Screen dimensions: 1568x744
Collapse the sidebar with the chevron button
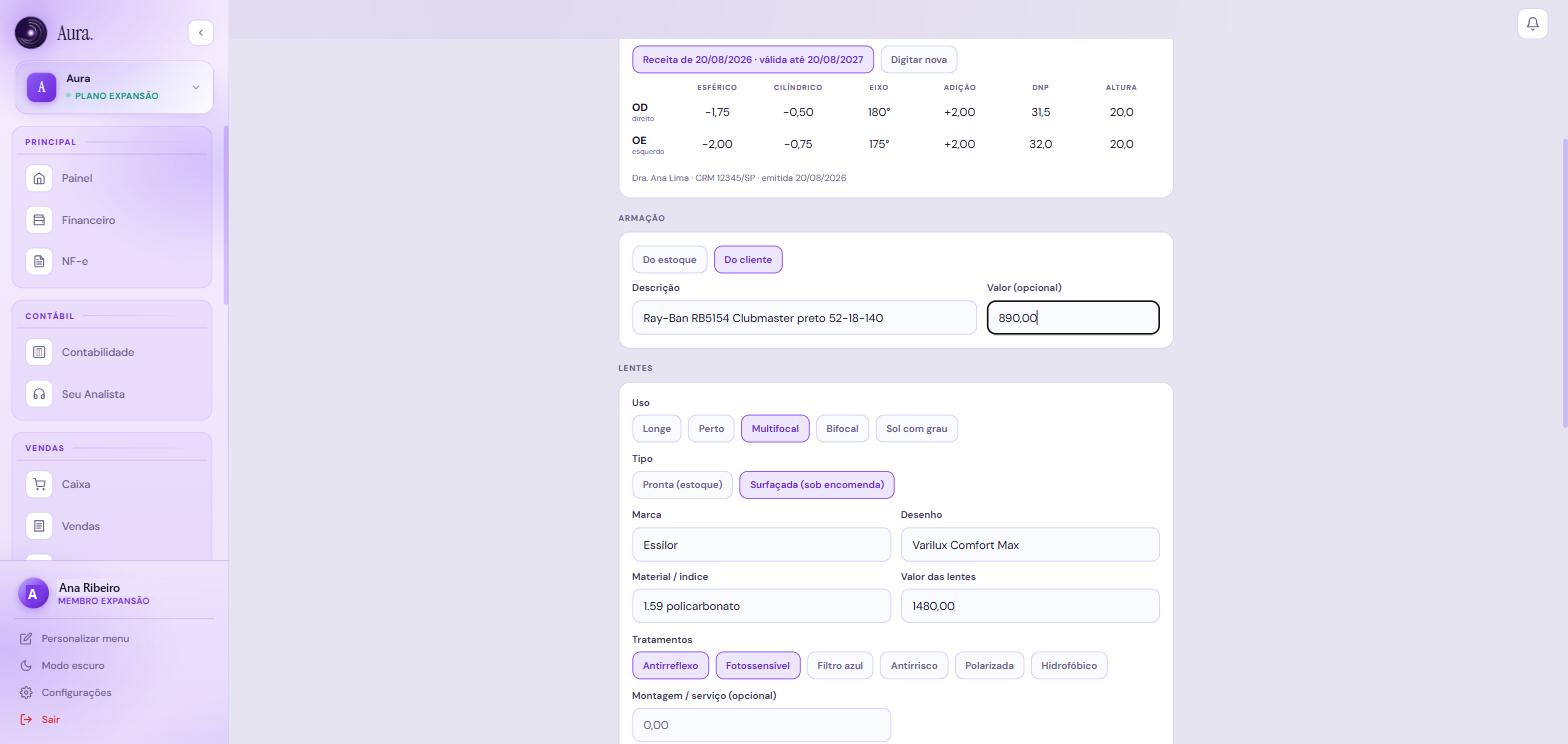[200, 32]
